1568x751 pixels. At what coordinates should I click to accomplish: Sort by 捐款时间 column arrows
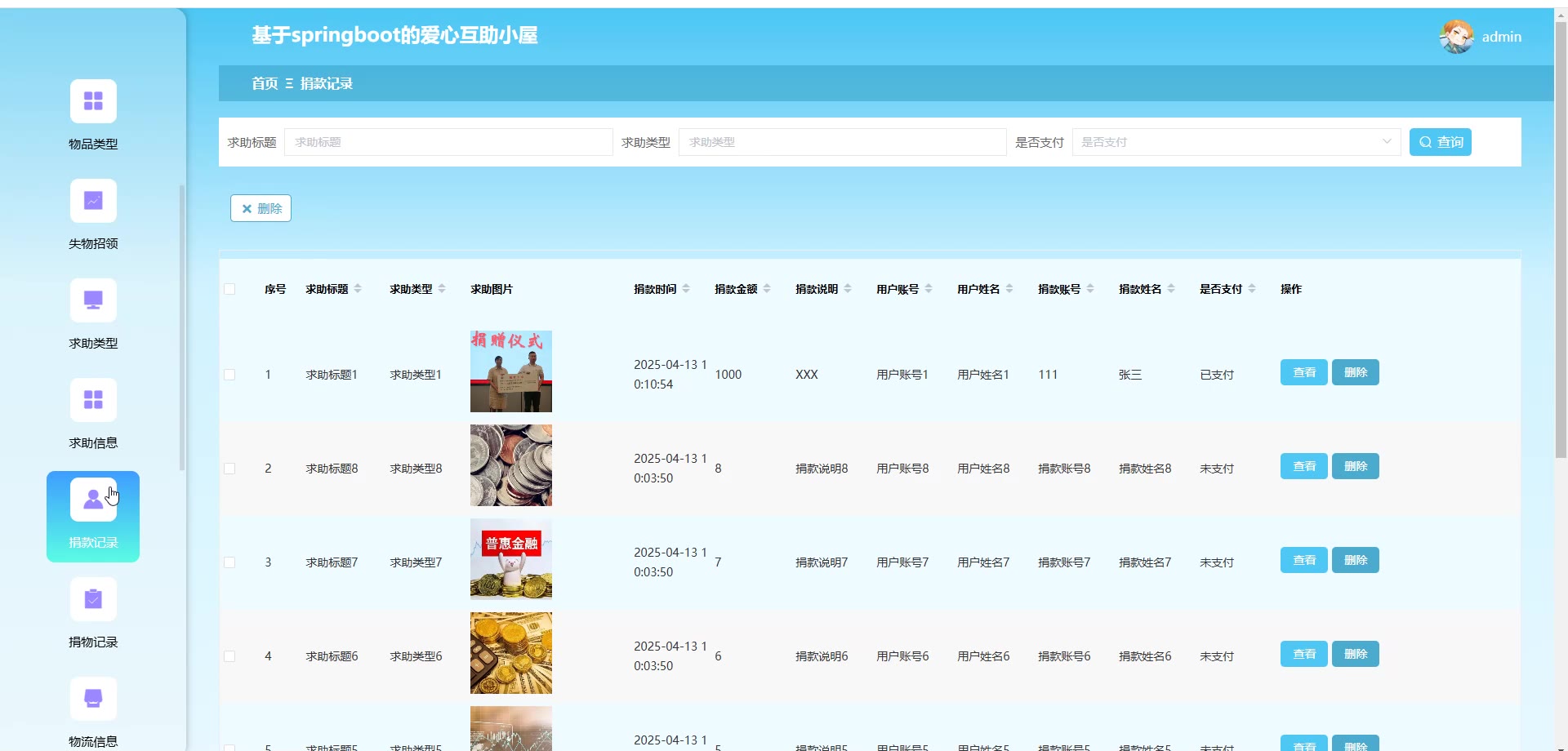pos(686,289)
